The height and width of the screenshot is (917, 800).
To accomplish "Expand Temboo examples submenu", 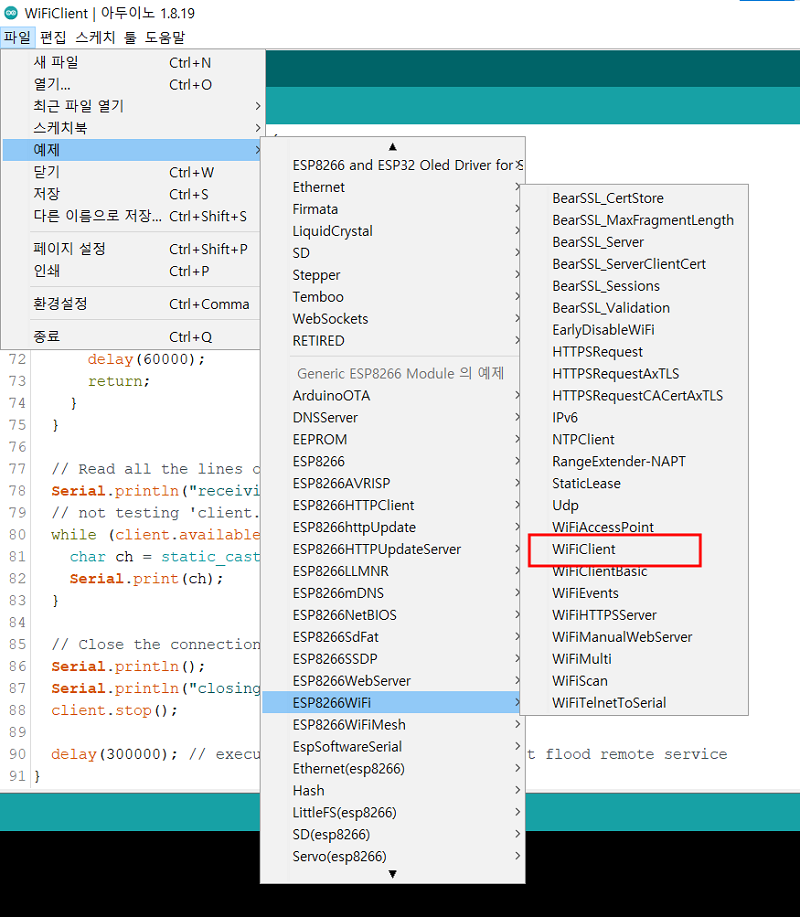I will click(x=392, y=297).
